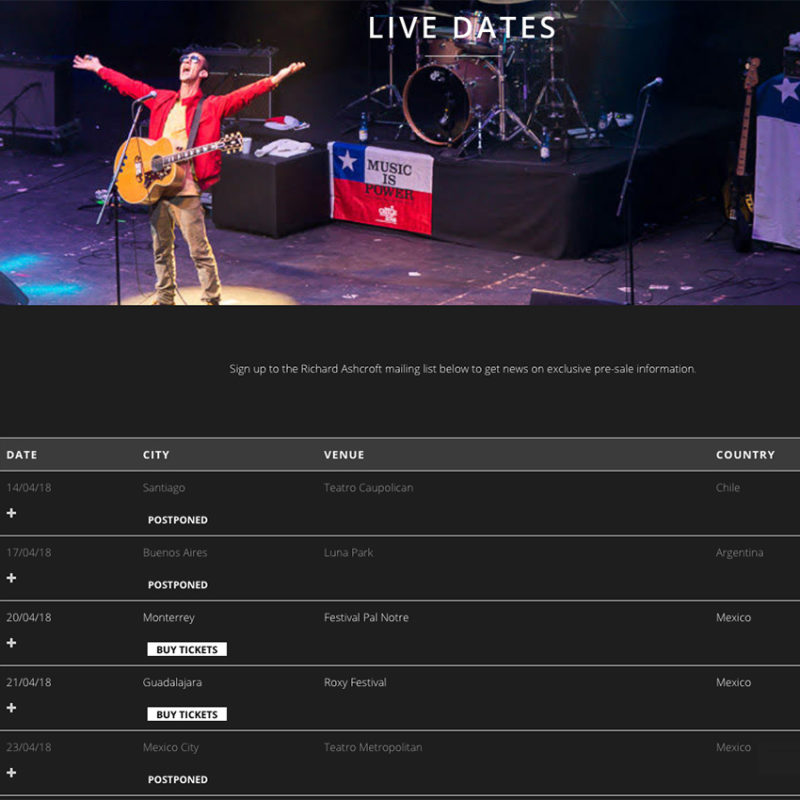This screenshot has height=800, width=800.
Task: Click the Music Is Power flag in photo
Action: 381,187
